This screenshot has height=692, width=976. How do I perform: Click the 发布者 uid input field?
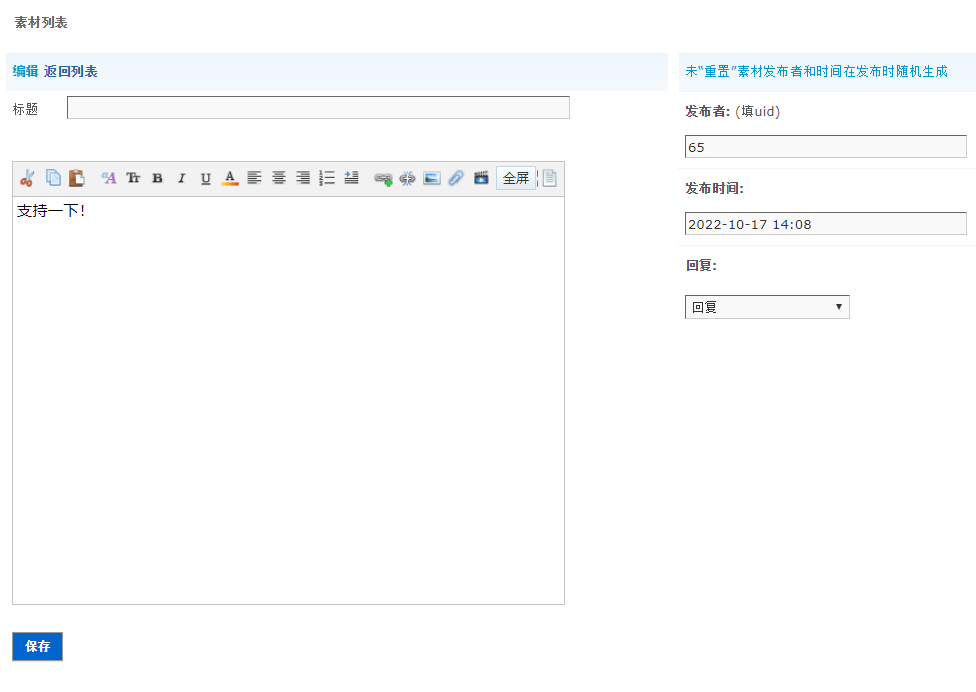825,147
